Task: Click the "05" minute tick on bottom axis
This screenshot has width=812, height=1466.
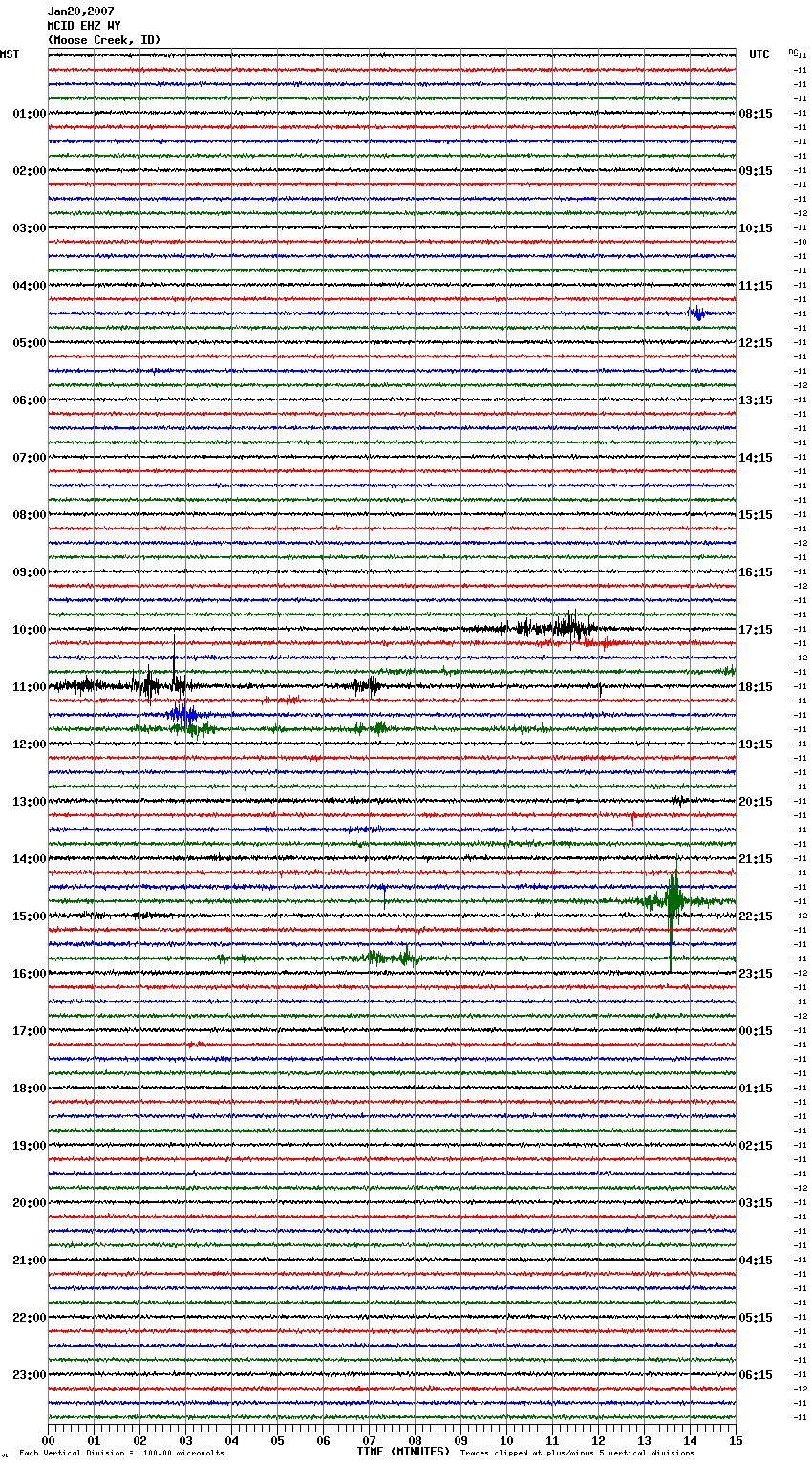Action: pyautogui.click(x=277, y=1440)
